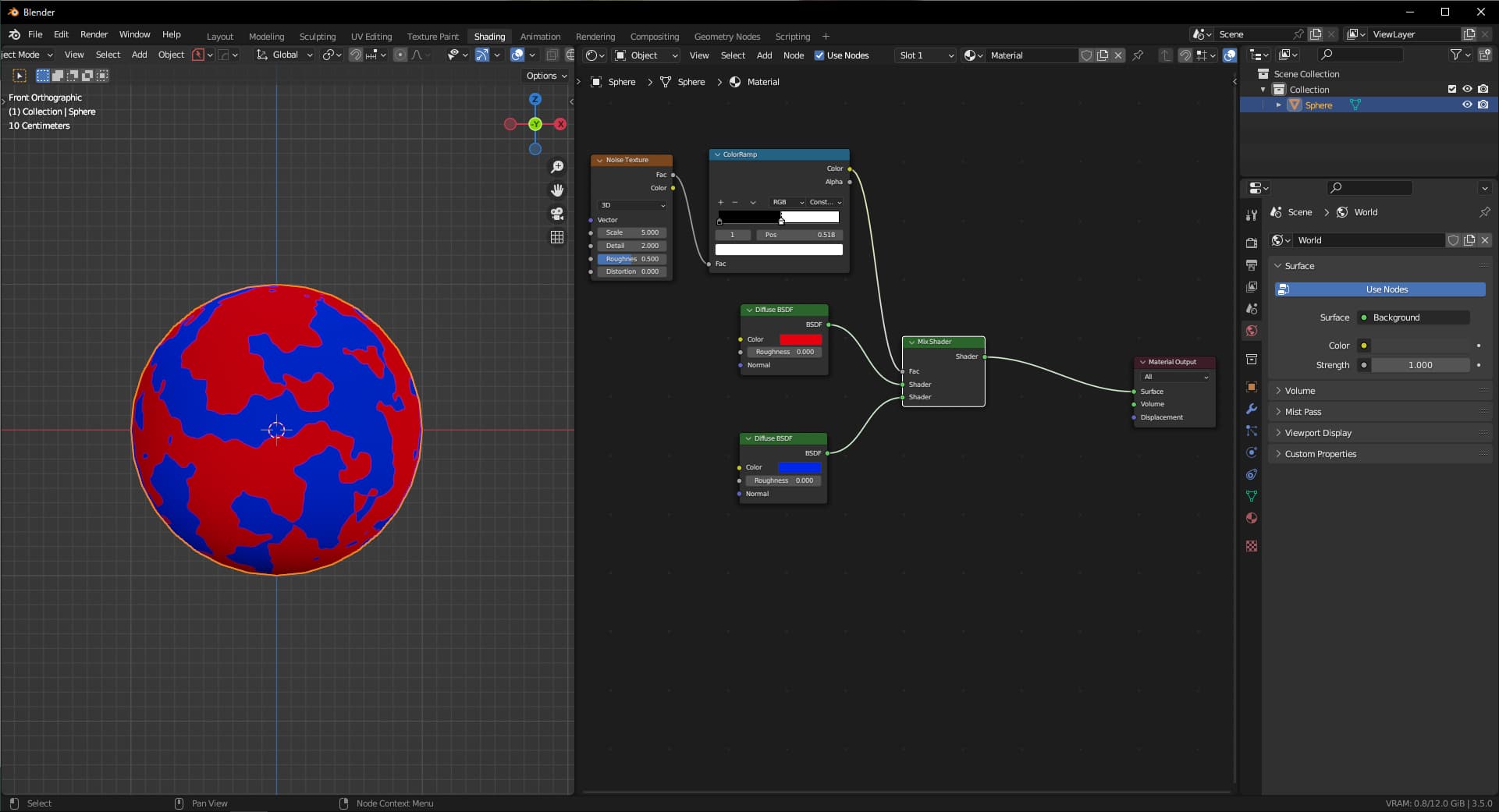Click the blue Diffuse BSDF color swatch
The height and width of the screenshot is (812, 1499).
[x=799, y=467]
